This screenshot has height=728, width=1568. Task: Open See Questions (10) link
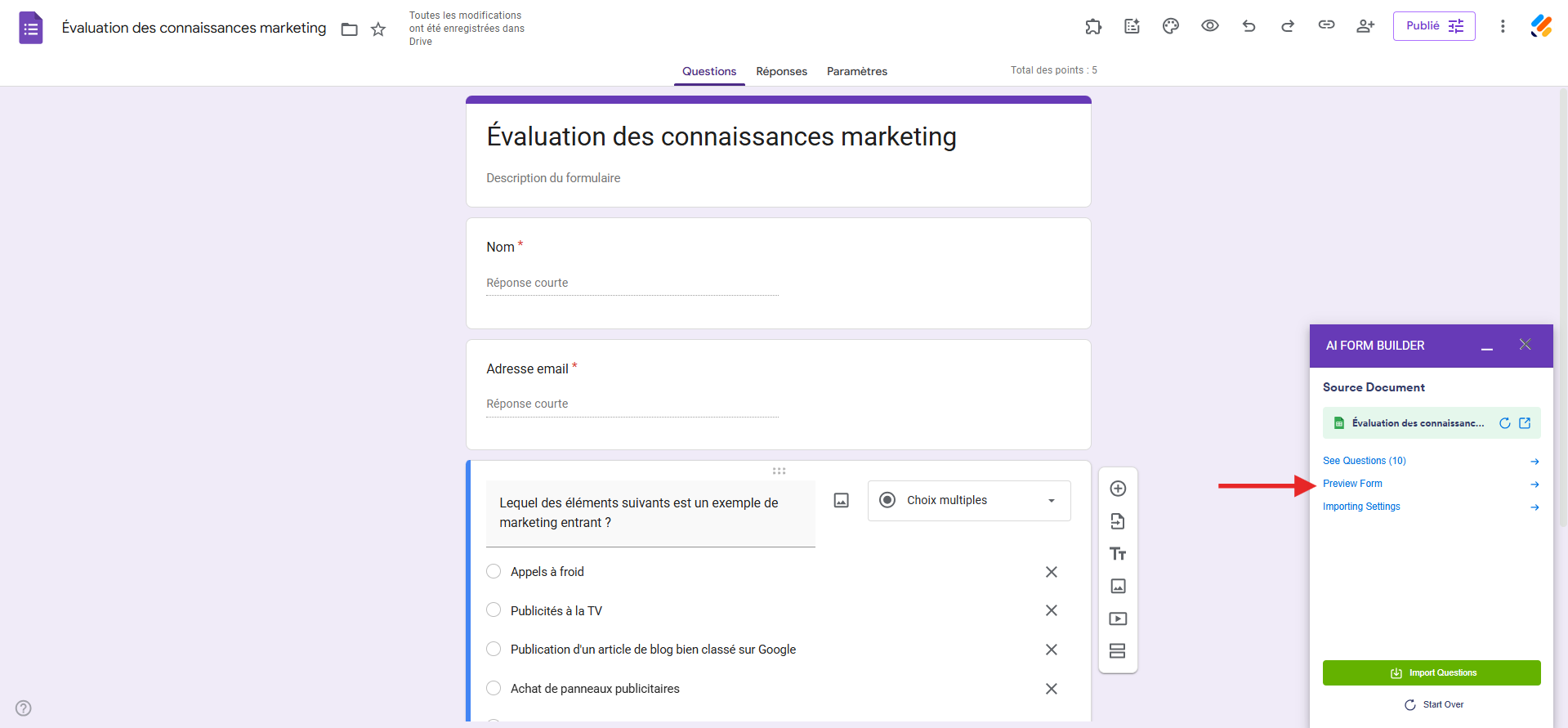pos(1365,461)
